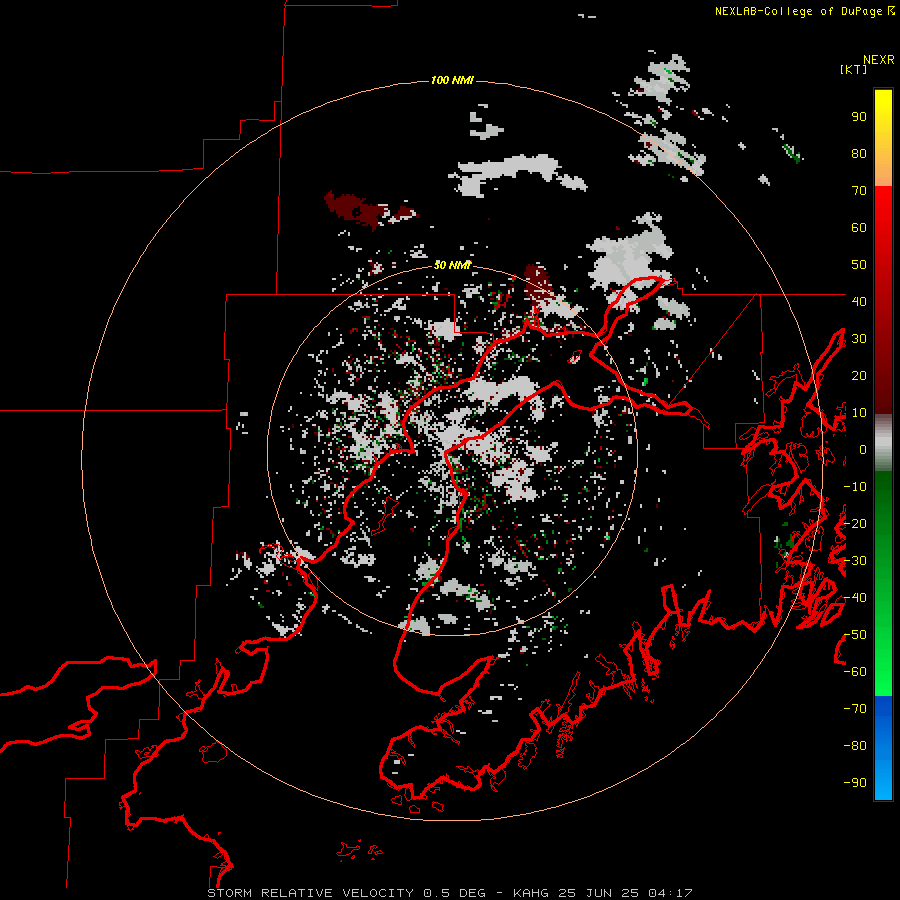Click the KAHG station identifier in the caption

point(531,893)
